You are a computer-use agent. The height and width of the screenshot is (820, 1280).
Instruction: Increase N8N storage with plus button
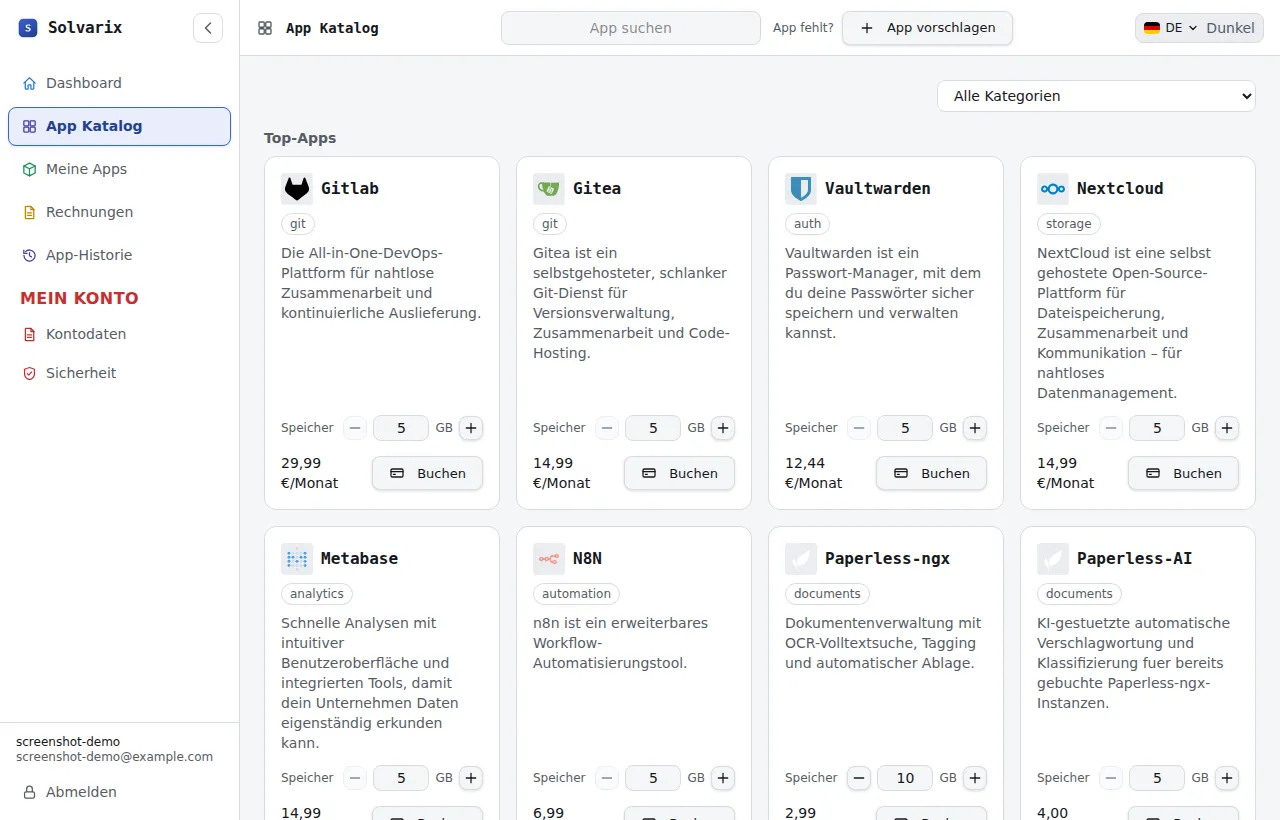pos(724,778)
